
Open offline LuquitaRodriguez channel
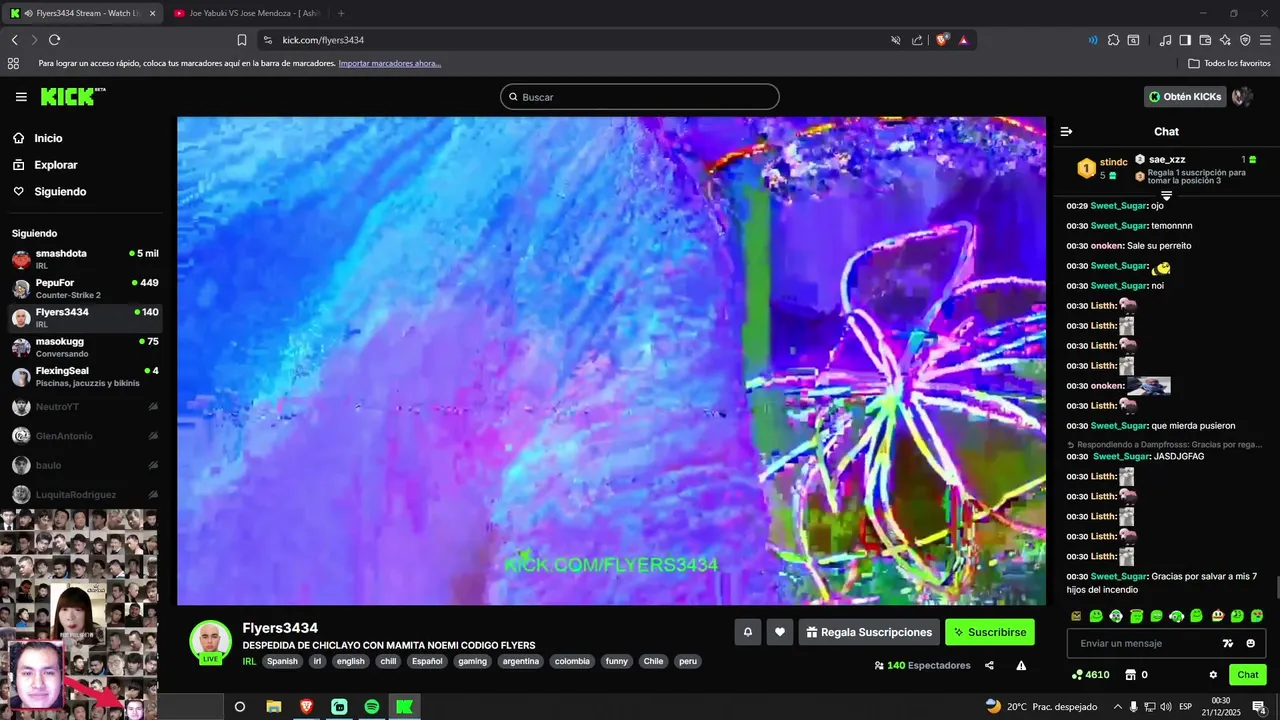(85, 494)
